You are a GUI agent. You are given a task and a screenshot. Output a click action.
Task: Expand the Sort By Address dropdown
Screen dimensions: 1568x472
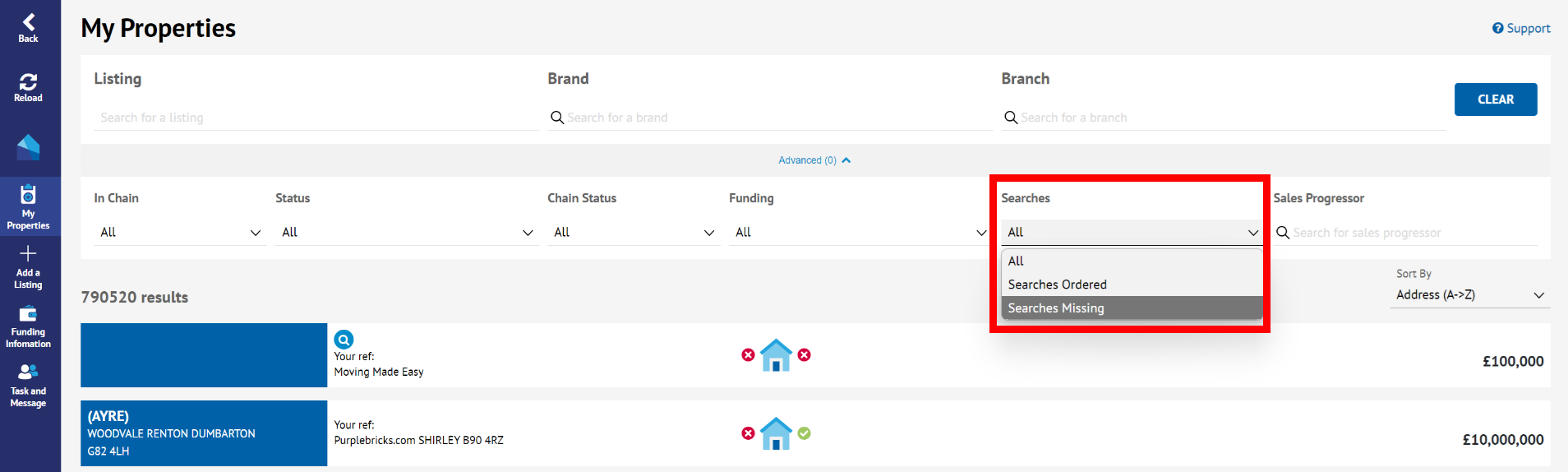point(1469,295)
